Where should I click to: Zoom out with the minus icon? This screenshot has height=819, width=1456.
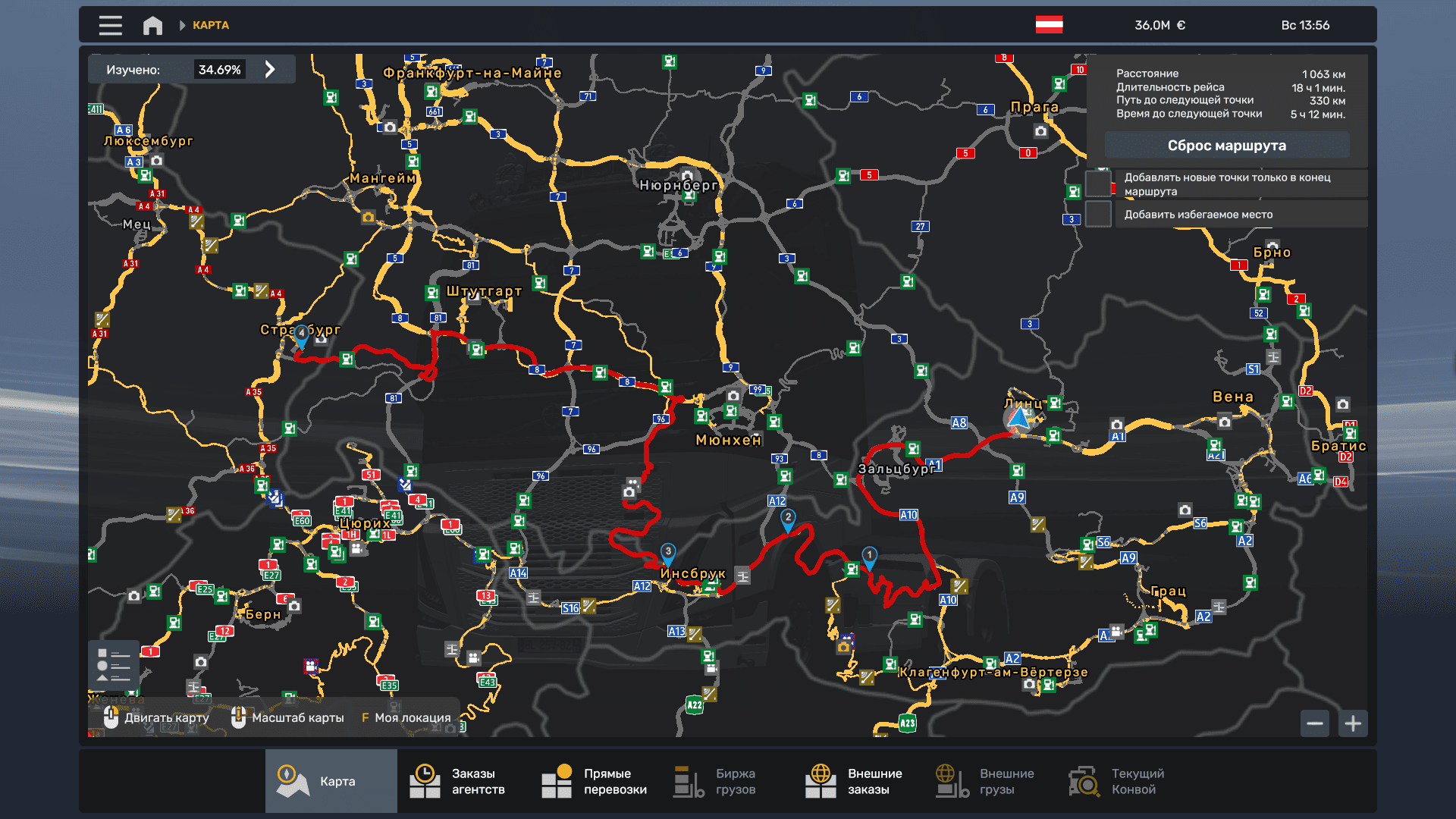pos(1315,723)
